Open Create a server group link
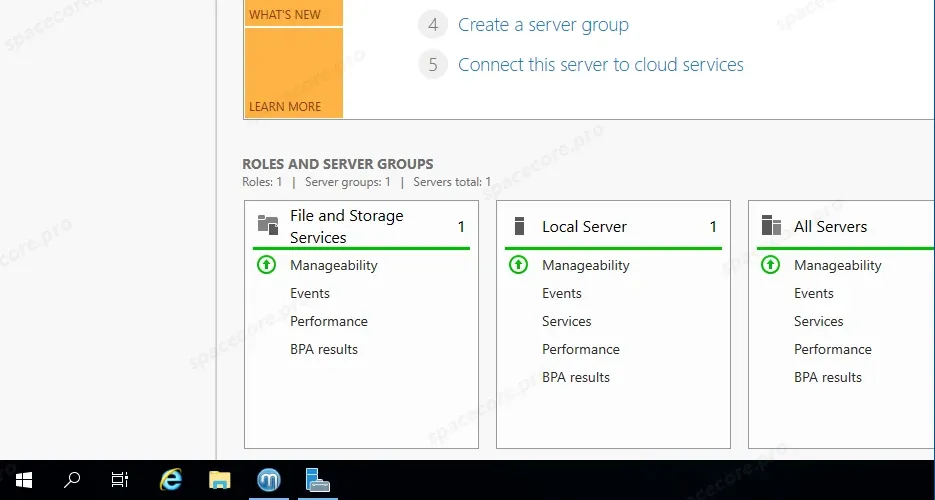935x500 pixels. (543, 25)
